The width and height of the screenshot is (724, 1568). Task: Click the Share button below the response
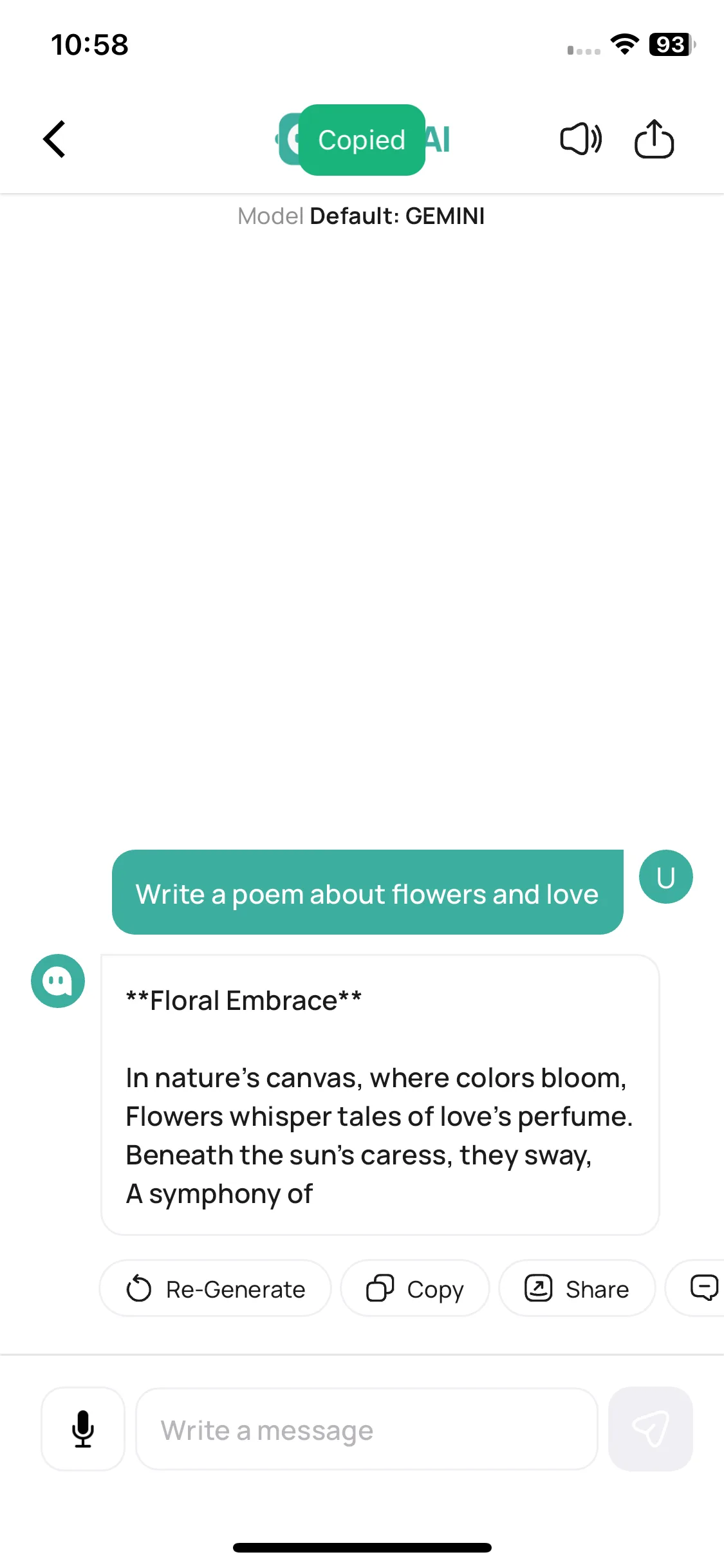577,1289
